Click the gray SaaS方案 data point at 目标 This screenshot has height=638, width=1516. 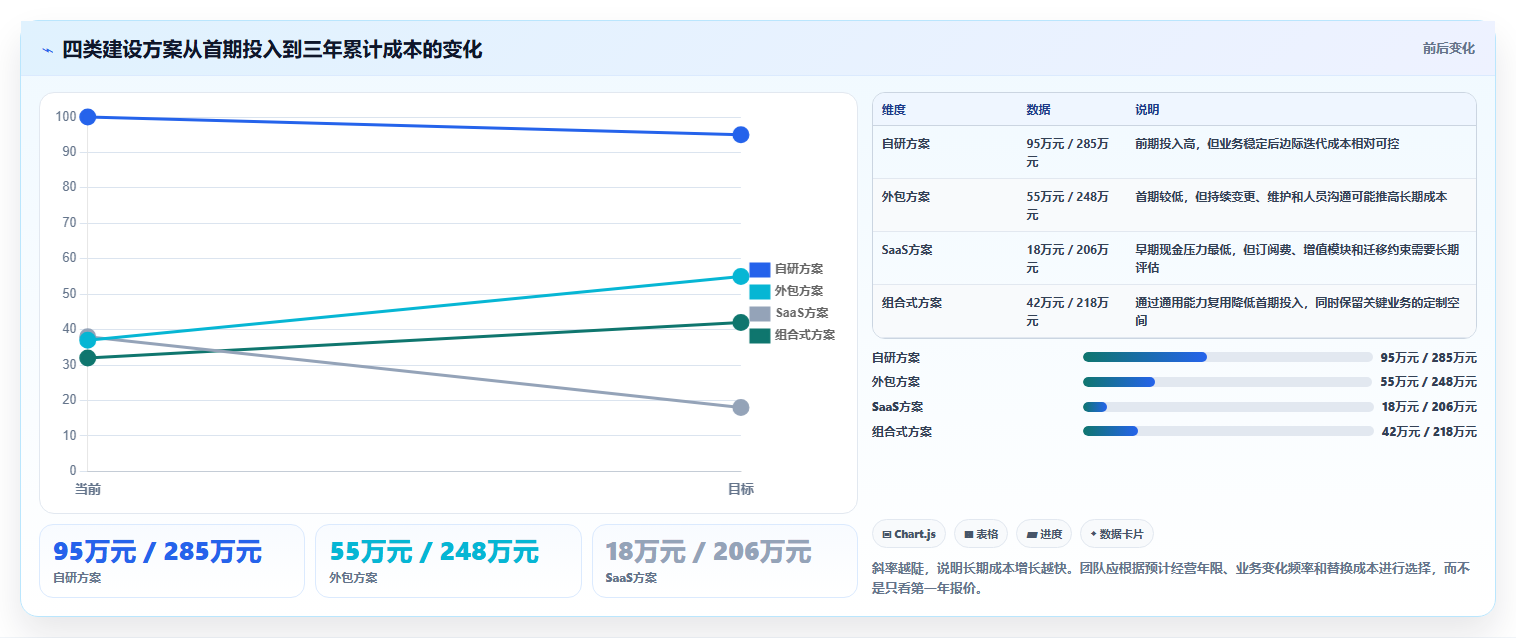coord(741,407)
